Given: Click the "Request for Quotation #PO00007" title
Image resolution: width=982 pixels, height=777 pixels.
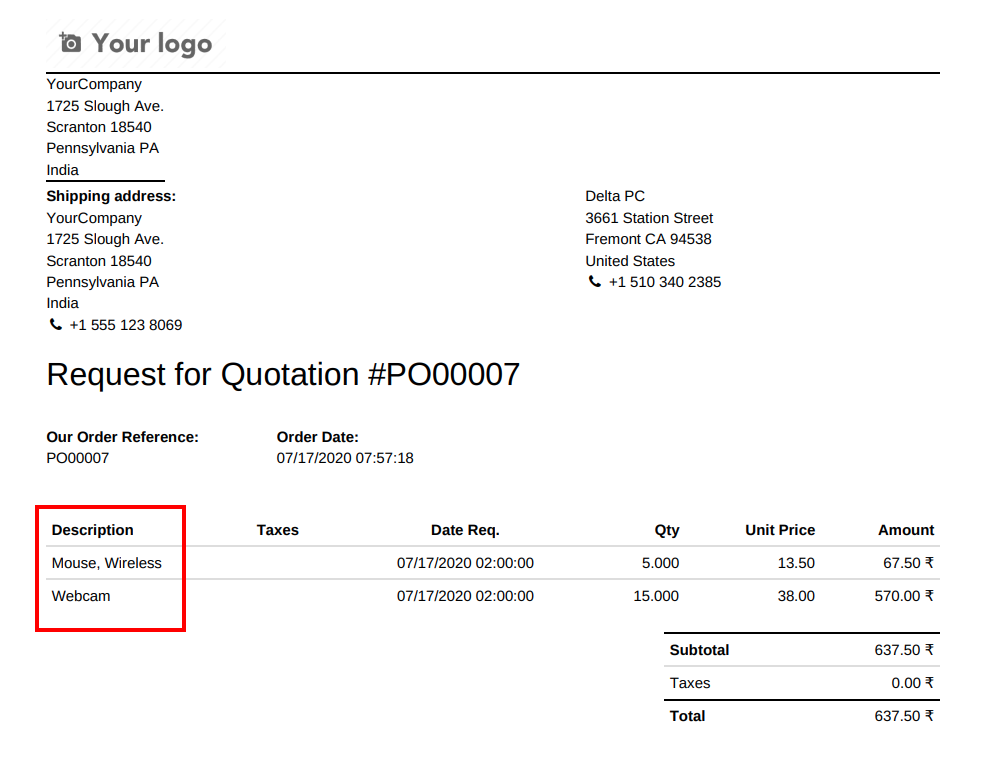Looking at the screenshot, I should [x=283, y=374].
